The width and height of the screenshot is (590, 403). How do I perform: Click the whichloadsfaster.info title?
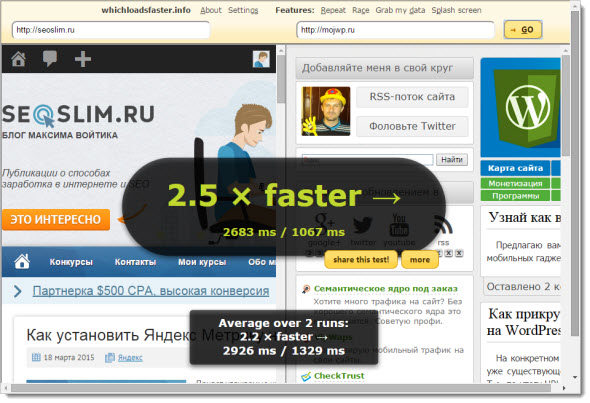click(x=146, y=10)
